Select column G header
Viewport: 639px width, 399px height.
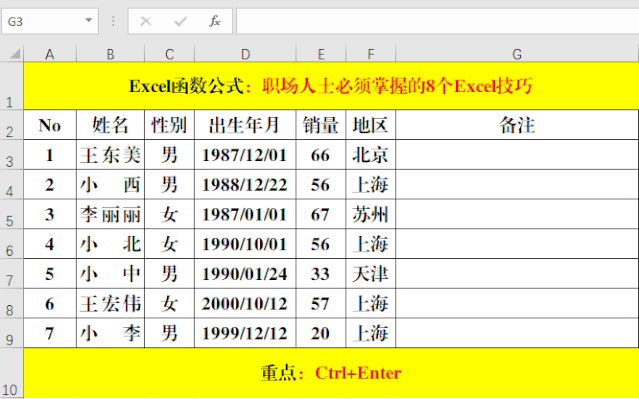click(x=517, y=54)
